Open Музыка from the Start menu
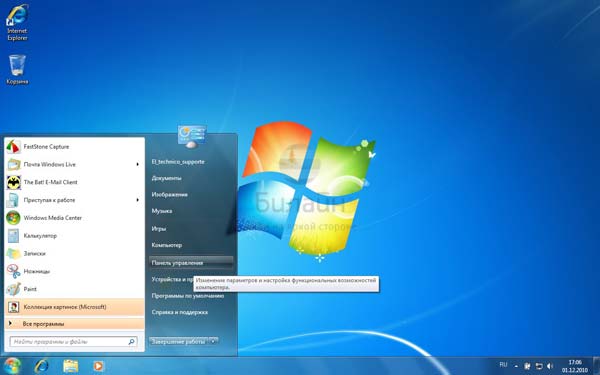Screen dimensions: 600x375 (x=162, y=211)
